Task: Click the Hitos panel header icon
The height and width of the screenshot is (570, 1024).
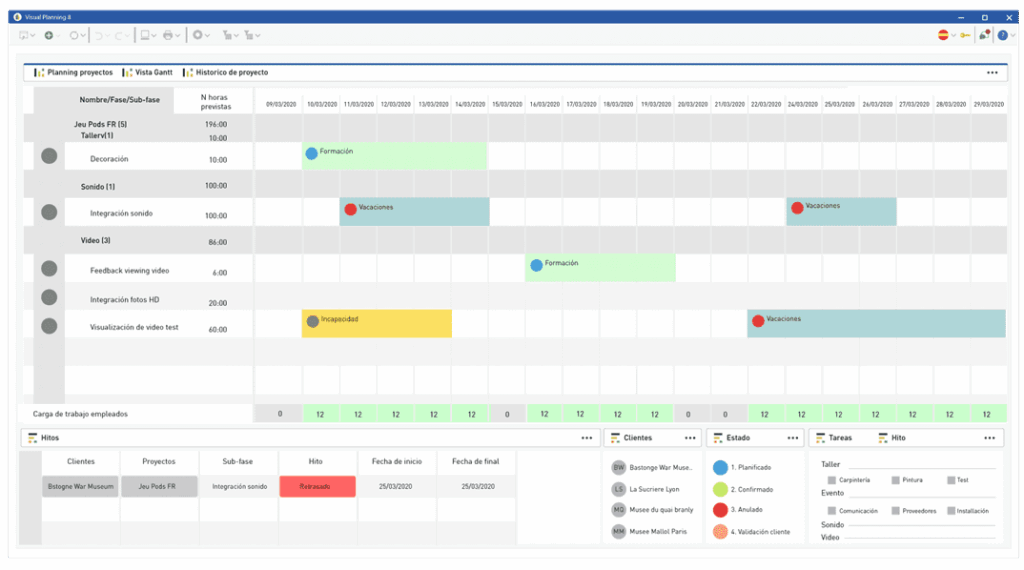Action: tap(33, 438)
